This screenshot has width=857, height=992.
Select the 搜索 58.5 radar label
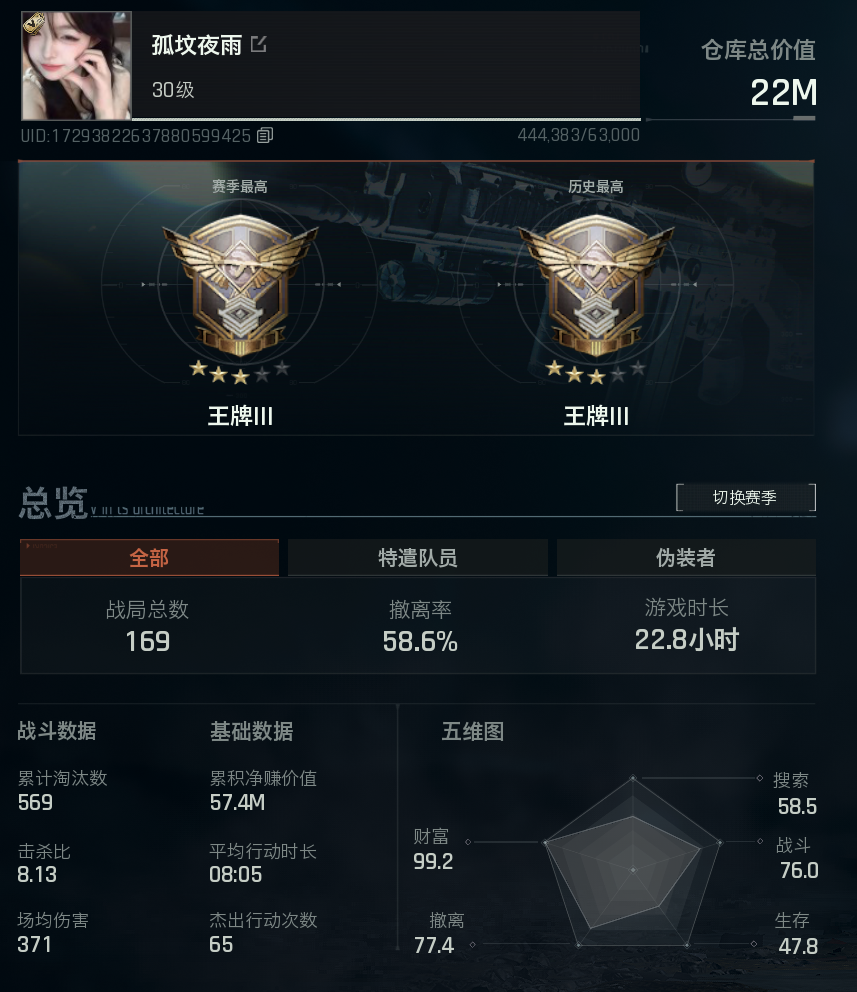[795, 793]
